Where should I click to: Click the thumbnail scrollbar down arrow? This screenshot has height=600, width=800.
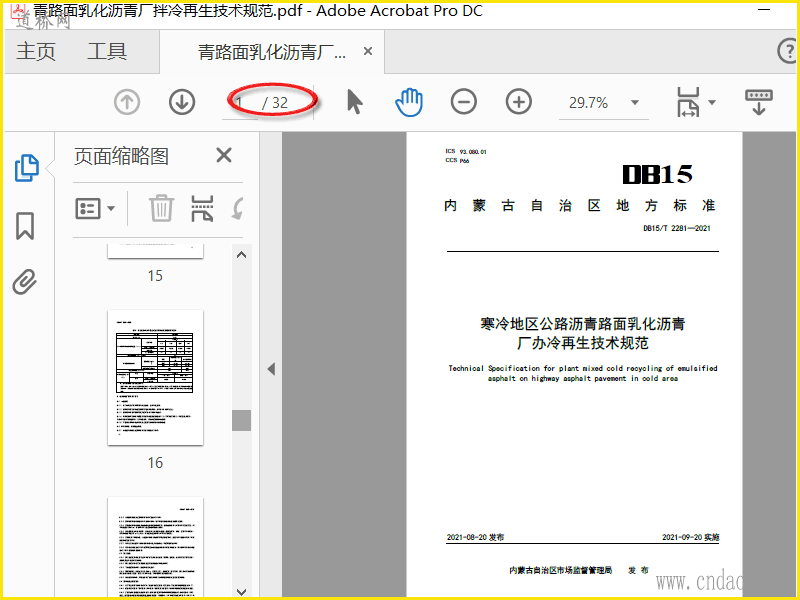click(x=242, y=591)
